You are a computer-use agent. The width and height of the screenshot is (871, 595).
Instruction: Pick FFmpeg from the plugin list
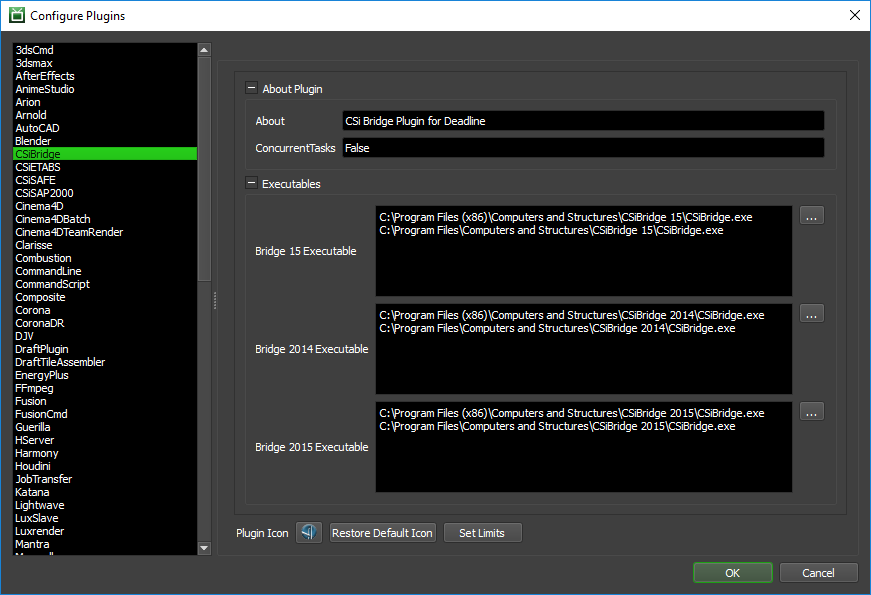point(34,388)
